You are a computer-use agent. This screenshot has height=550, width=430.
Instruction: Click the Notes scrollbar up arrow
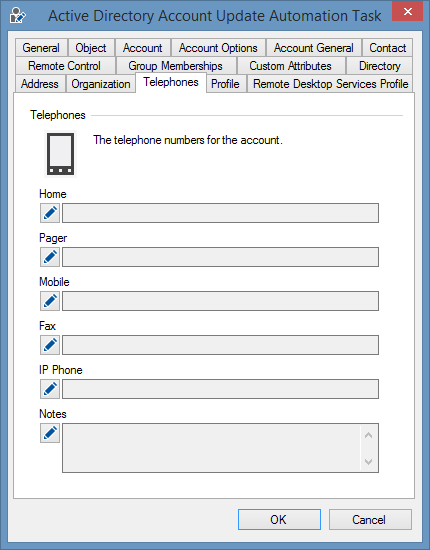pos(368,435)
